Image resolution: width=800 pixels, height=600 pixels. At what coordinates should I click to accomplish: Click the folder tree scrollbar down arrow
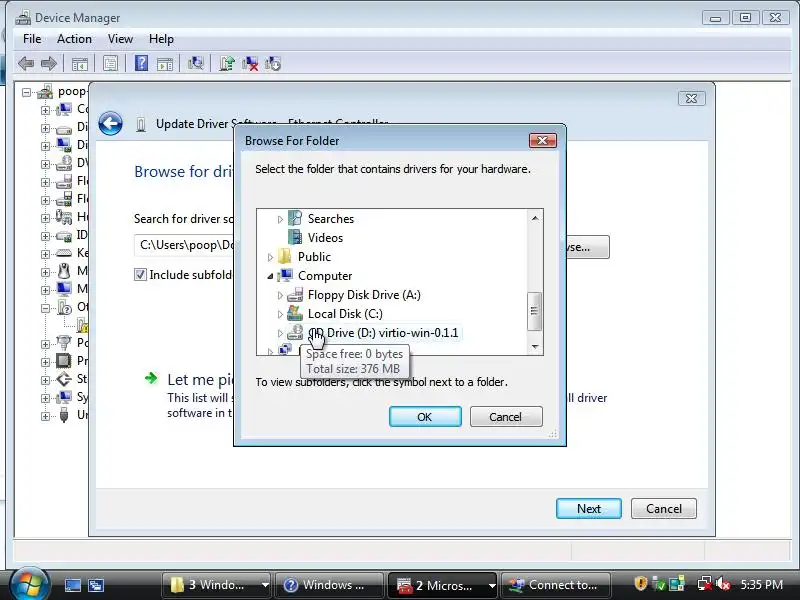pos(535,346)
